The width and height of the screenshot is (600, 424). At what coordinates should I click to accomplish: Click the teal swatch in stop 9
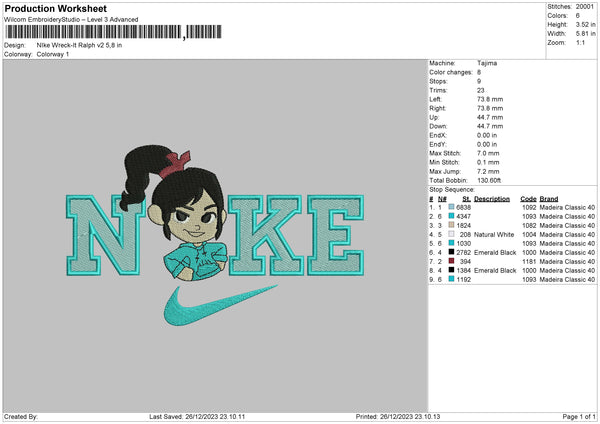pyautogui.click(x=452, y=279)
